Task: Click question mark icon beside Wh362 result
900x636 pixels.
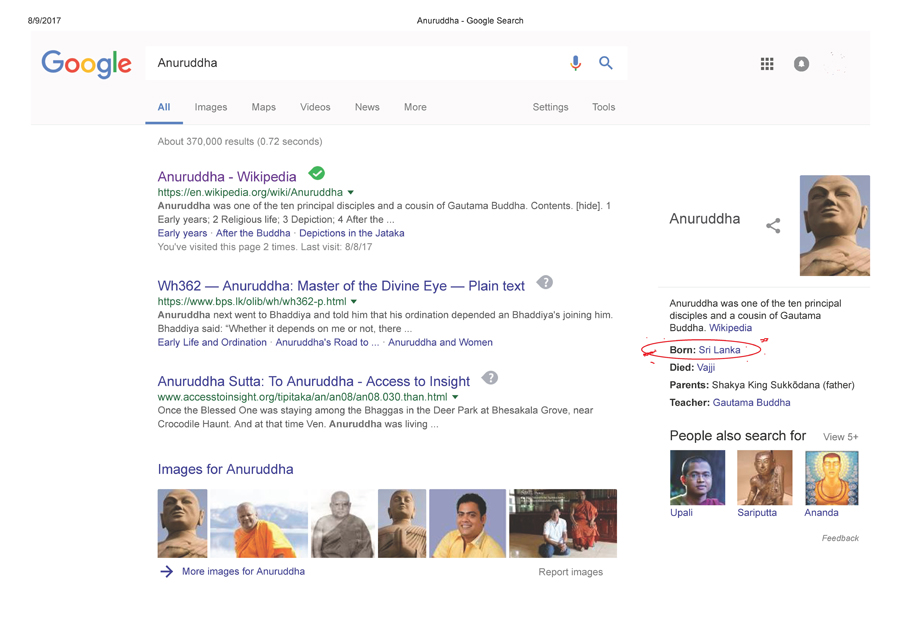Action: 545,282
